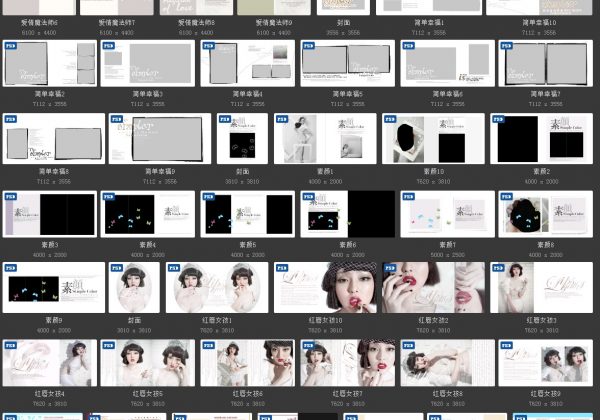This screenshot has width=600, height=420.
Task: Click the PSD badge on 红唇女孩4 thumbnail
Action: (10, 345)
